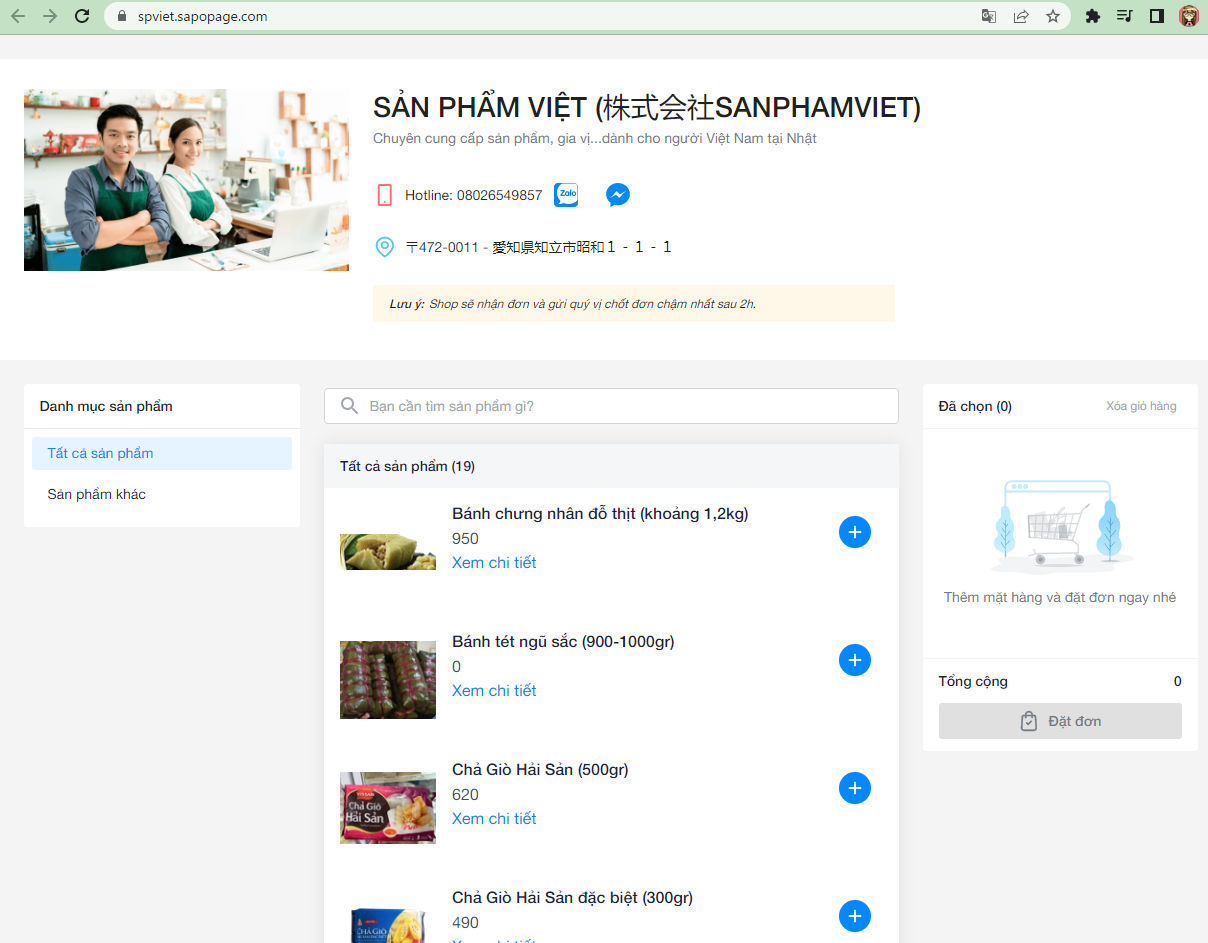
Task: Open the Chả Giò Hải Sản (500gr) thumbnail
Action: click(x=388, y=808)
